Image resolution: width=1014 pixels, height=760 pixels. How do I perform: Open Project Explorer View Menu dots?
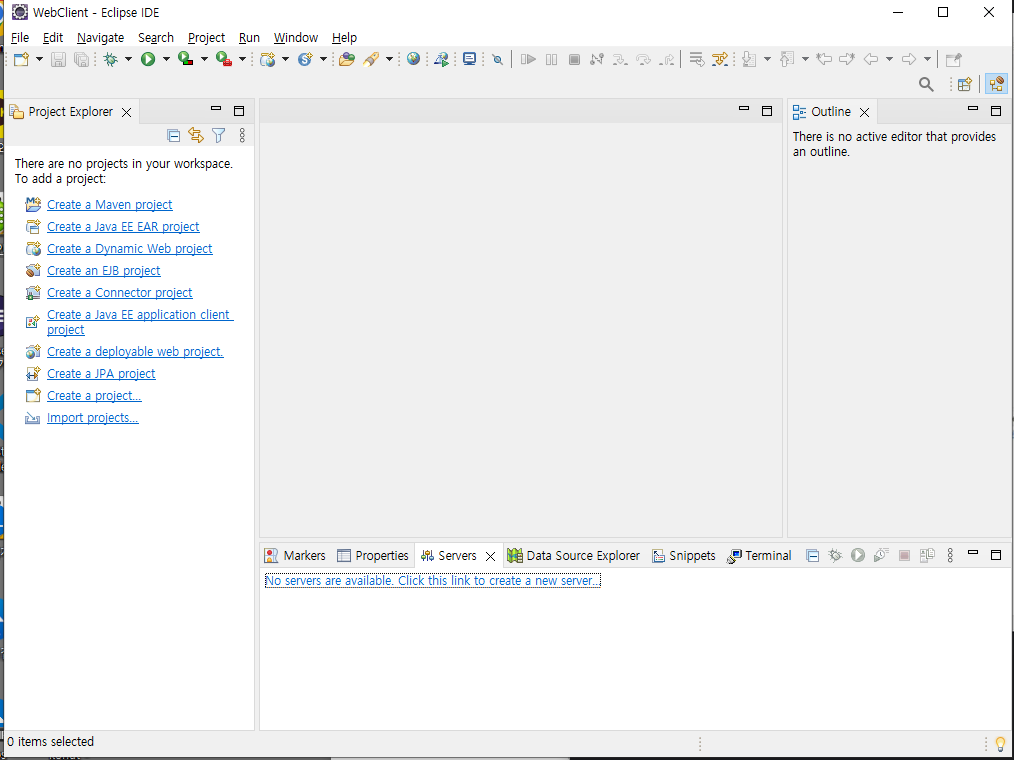point(242,135)
